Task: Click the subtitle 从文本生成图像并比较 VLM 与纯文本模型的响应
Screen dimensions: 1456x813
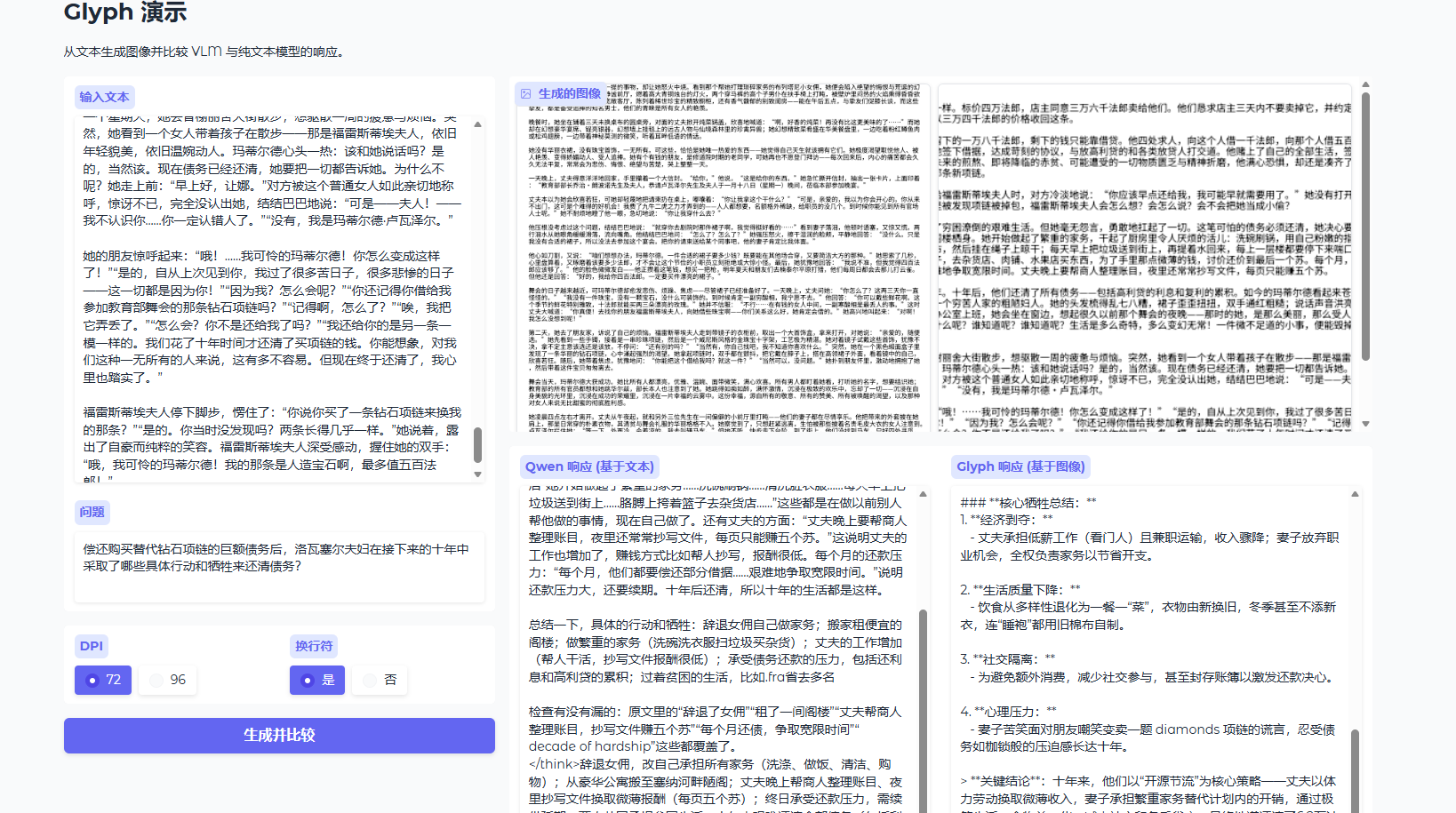Action: pos(204,52)
